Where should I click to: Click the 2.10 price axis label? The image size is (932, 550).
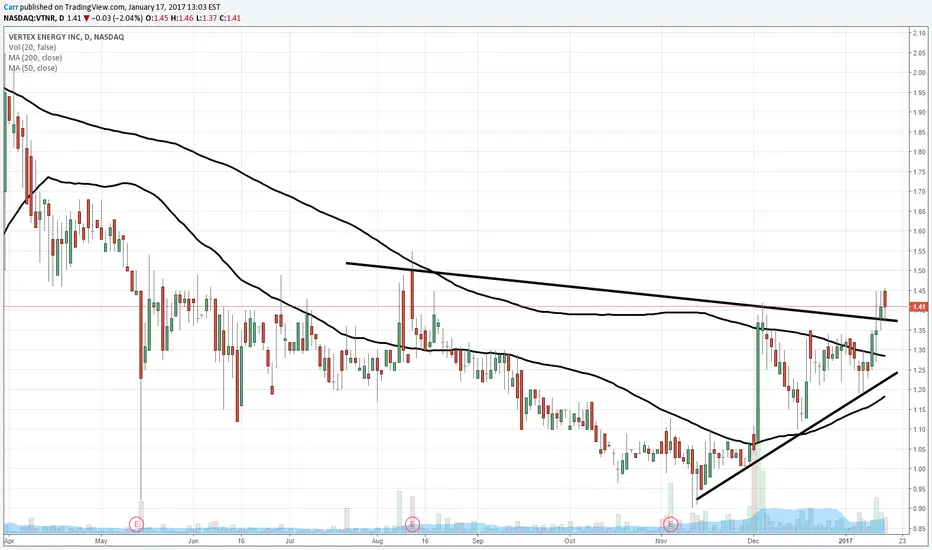(919, 33)
